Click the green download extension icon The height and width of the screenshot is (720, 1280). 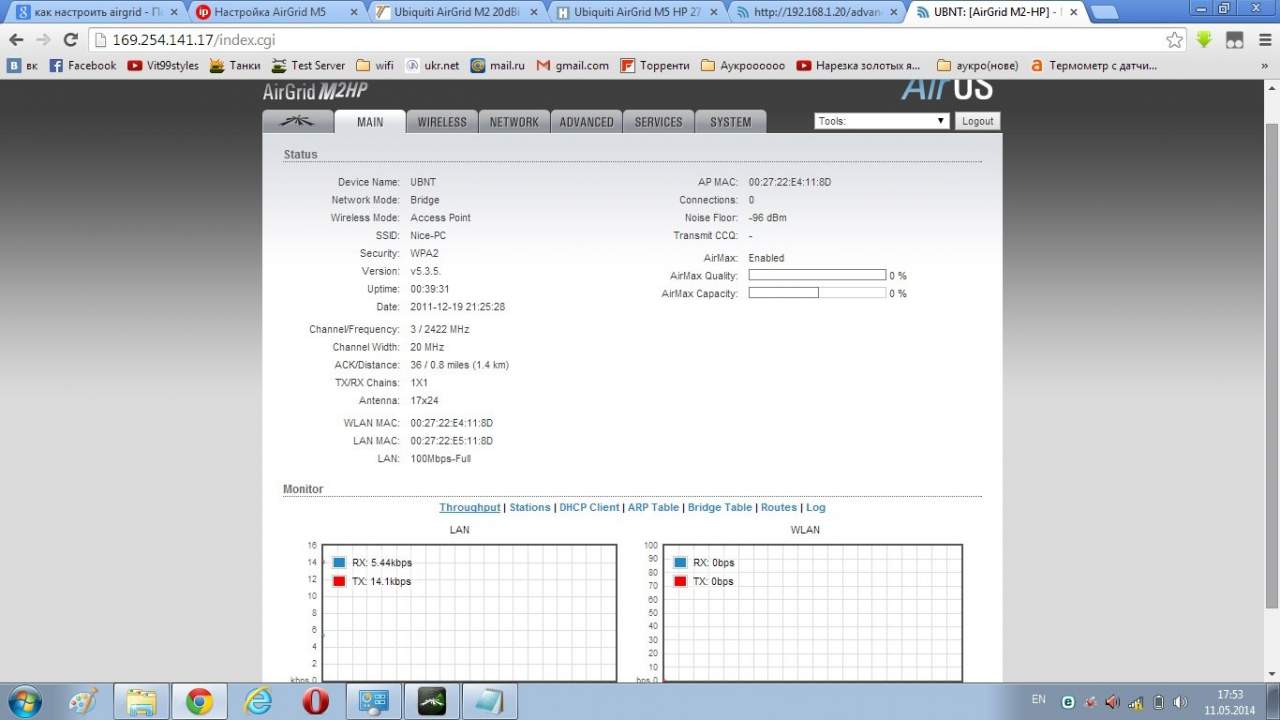[1204, 40]
